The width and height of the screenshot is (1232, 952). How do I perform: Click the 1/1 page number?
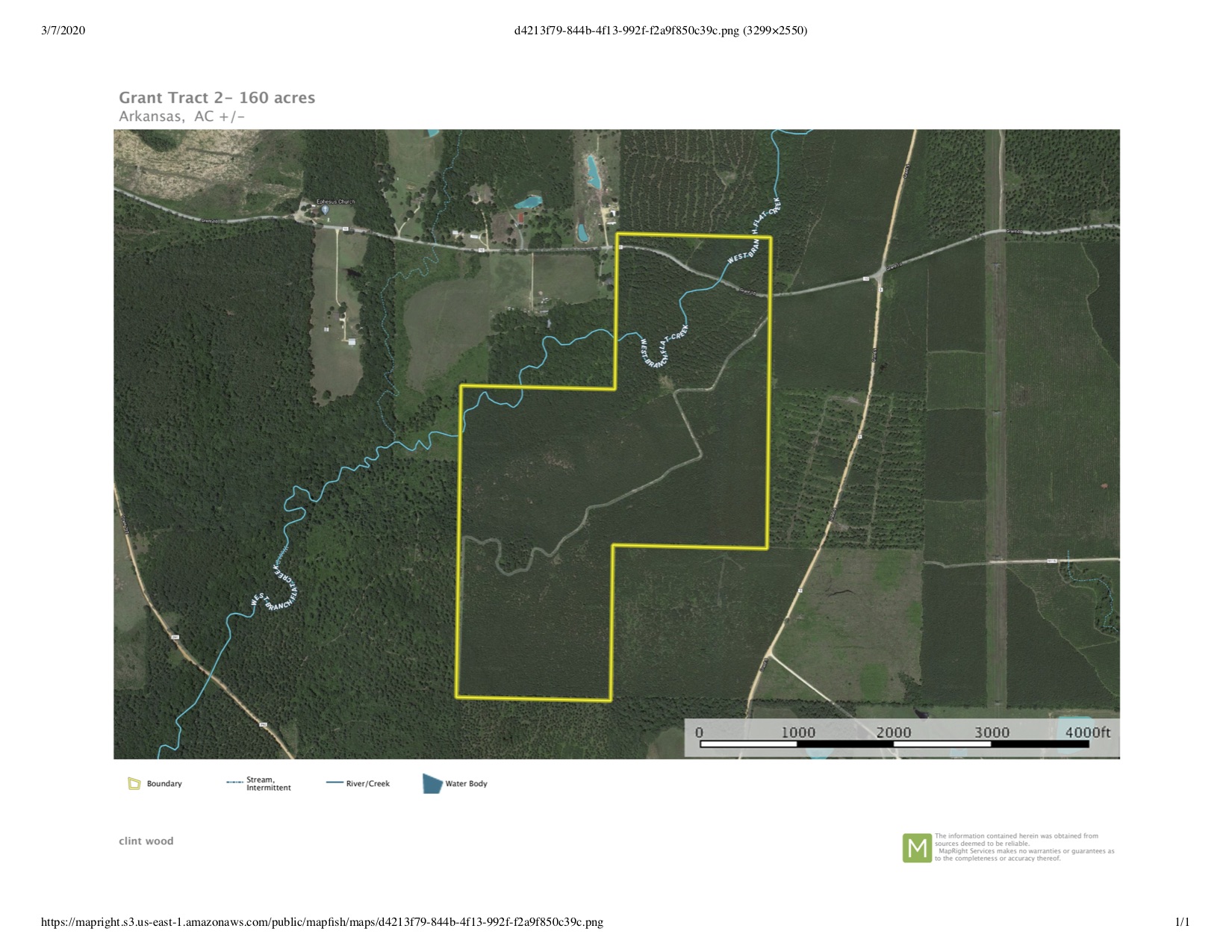tap(1183, 922)
